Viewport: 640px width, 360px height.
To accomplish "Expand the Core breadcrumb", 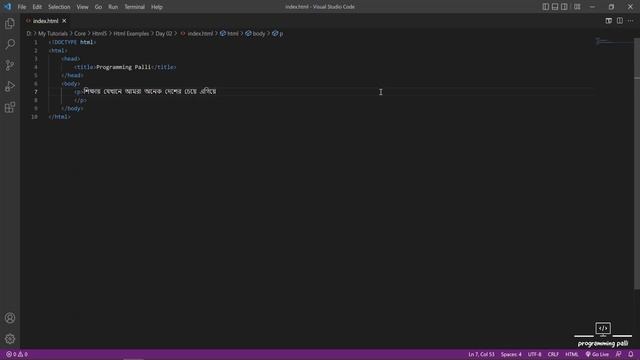I will tap(80, 33).
